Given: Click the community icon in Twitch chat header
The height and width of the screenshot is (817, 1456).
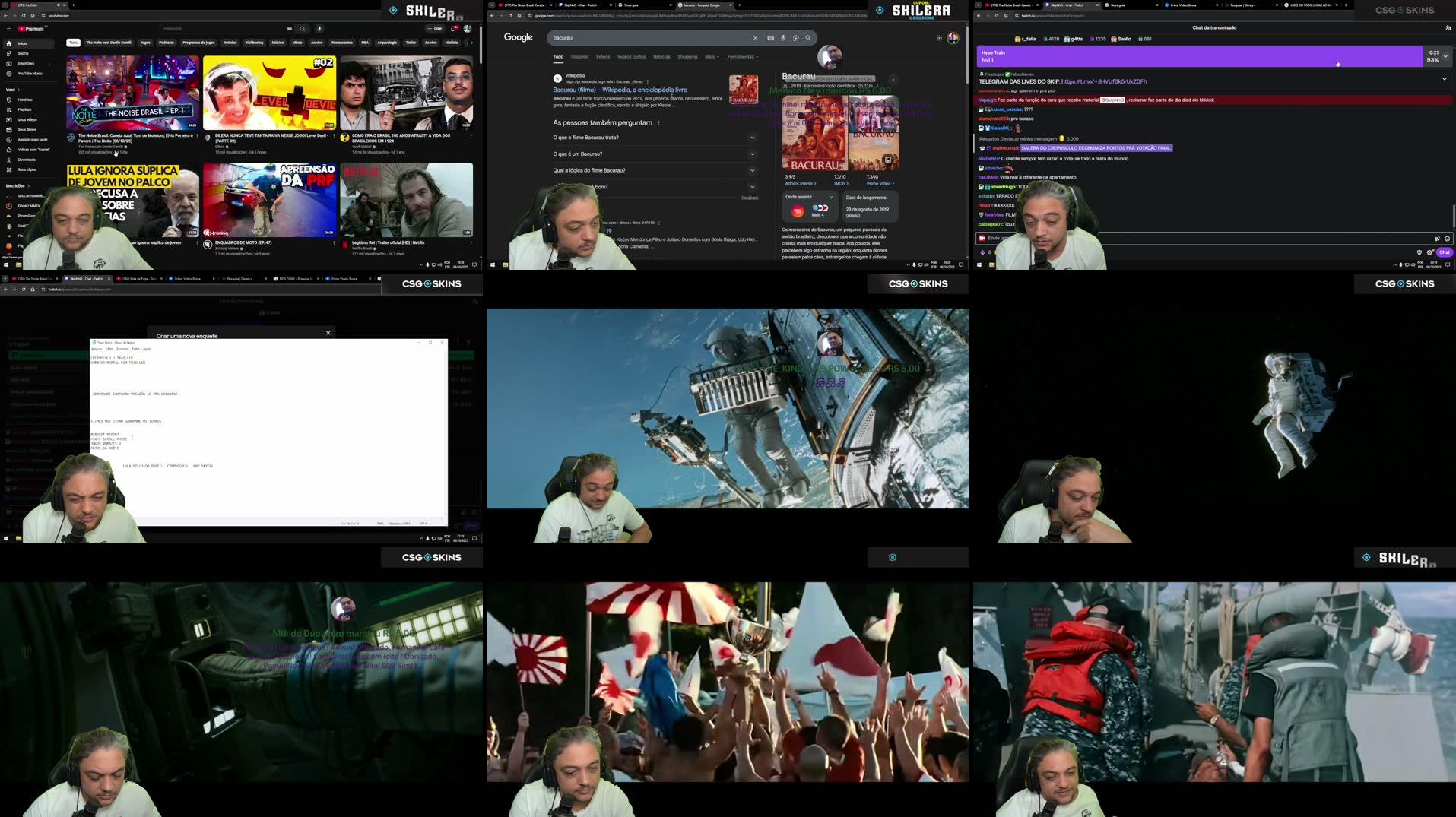Looking at the screenshot, I should [1448, 27].
